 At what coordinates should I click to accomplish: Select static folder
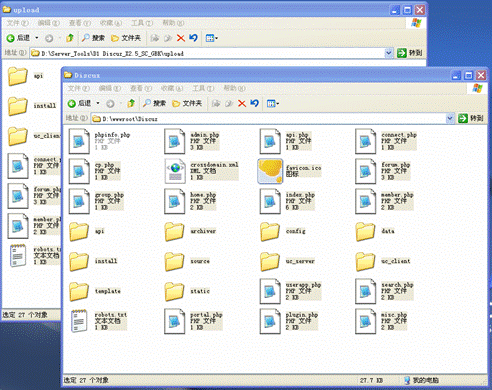pos(175,291)
